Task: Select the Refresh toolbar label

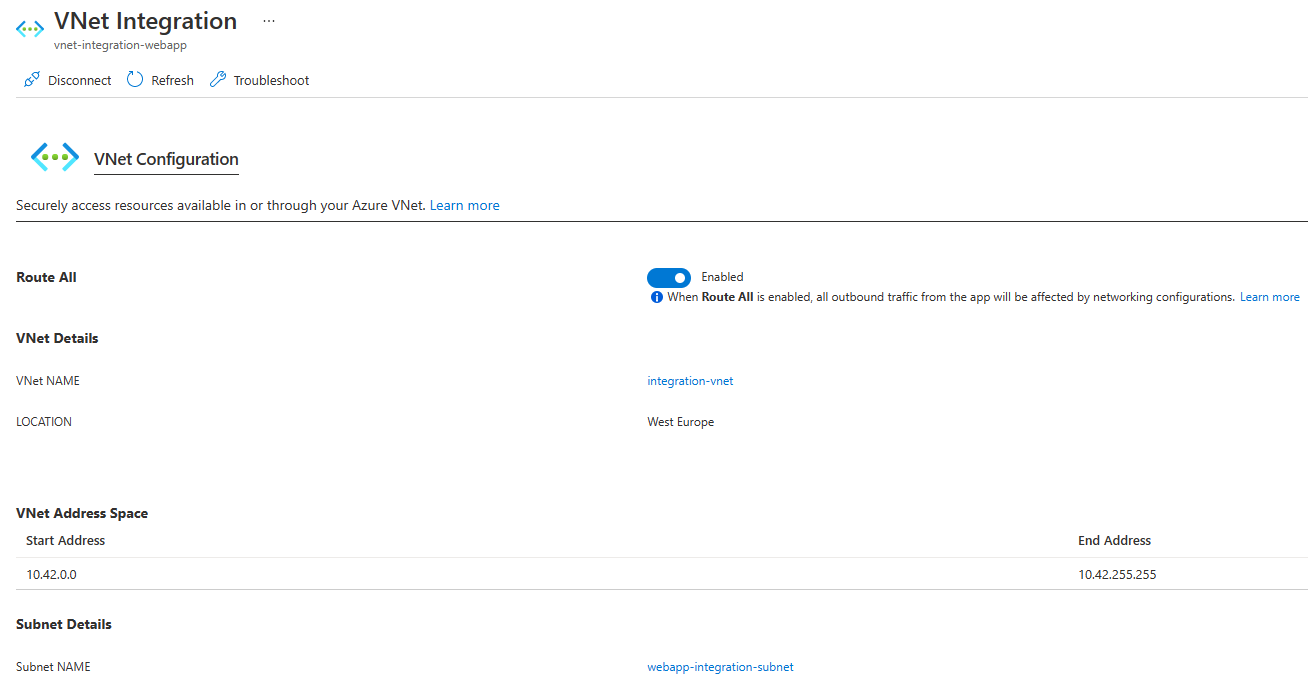Action: pyautogui.click(x=173, y=81)
